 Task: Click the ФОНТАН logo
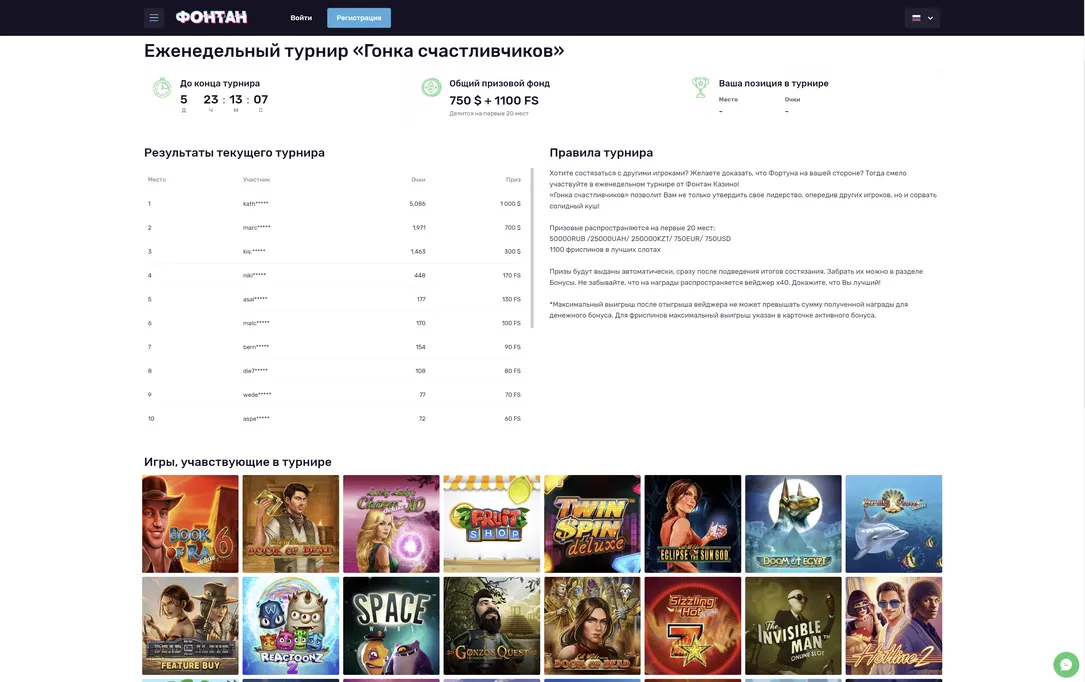211,18
